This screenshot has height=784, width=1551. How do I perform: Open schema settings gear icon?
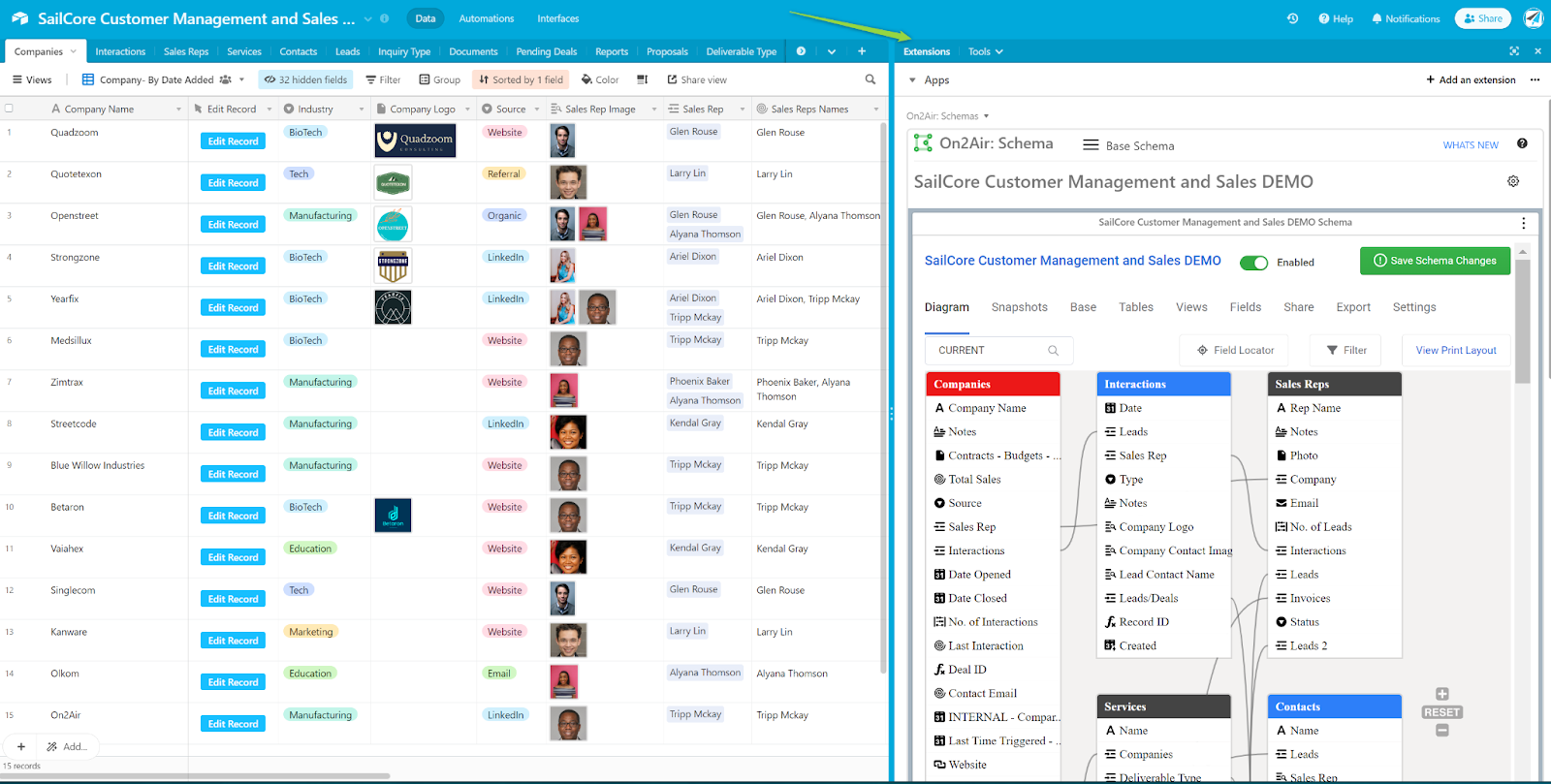tap(1513, 181)
